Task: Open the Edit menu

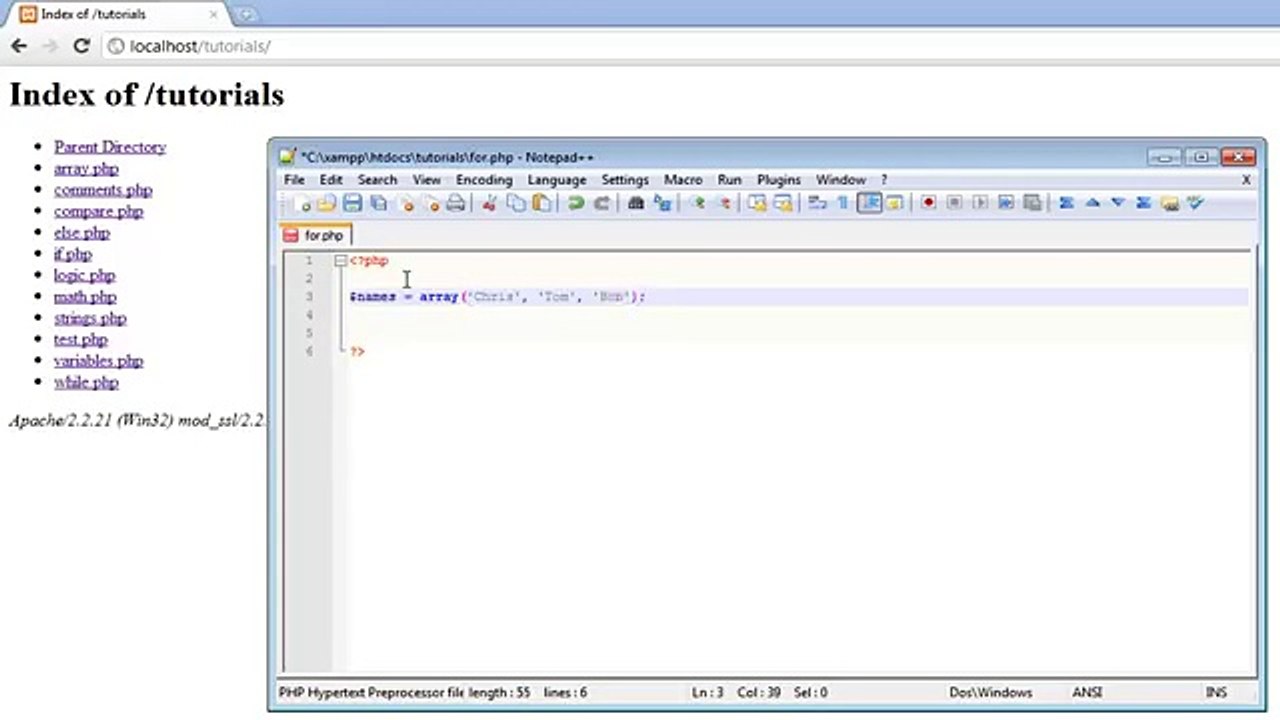Action: pyautogui.click(x=331, y=180)
